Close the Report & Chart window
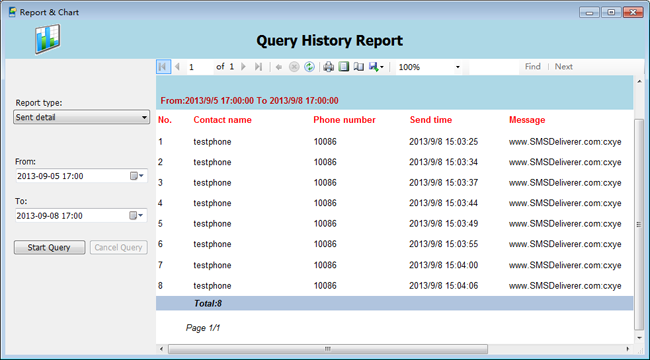The height and width of the screenshot is (360, 650). pyautogui.click(x=633, y=12)
